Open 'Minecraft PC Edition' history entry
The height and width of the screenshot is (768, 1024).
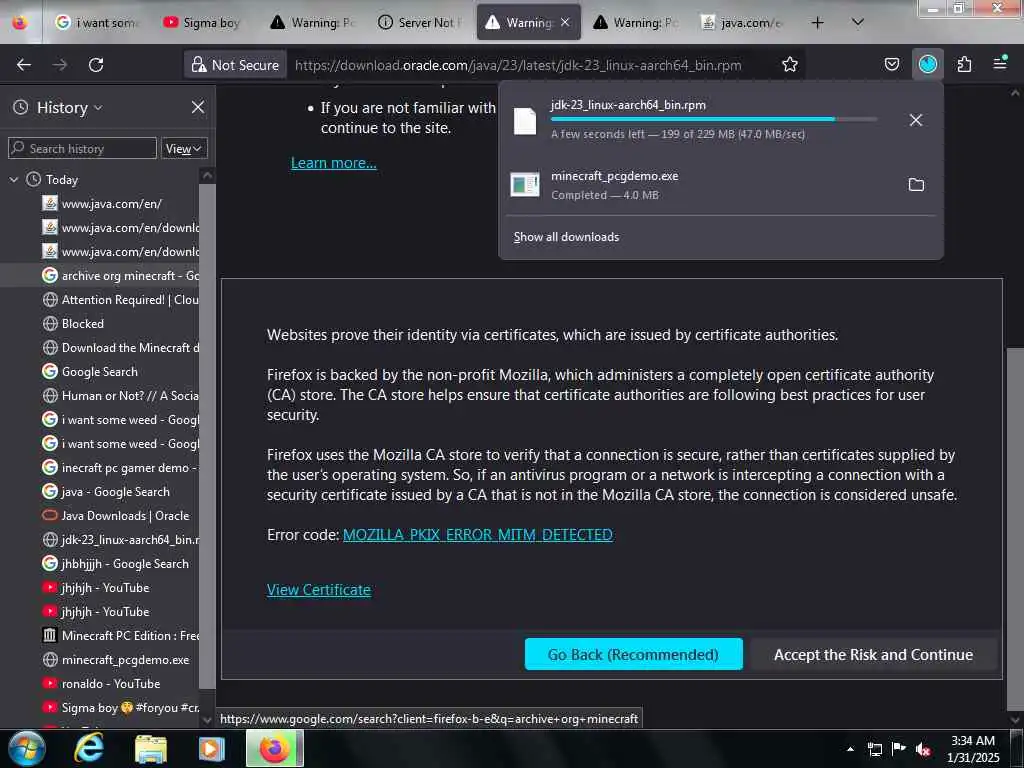pos(120,635)
